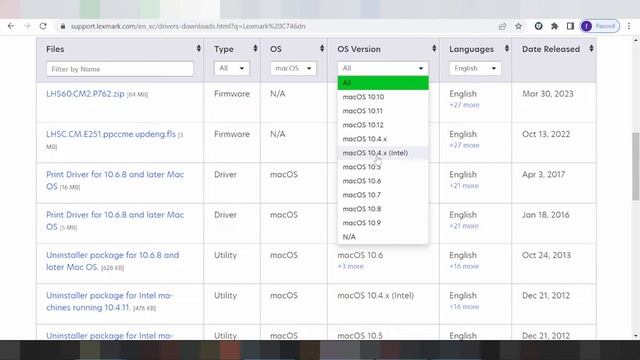Open LHSC.CM.E251.ppccme.updeng.fls firmware link
Viewport: 640px width, 360px height.
tap(111, 134)
